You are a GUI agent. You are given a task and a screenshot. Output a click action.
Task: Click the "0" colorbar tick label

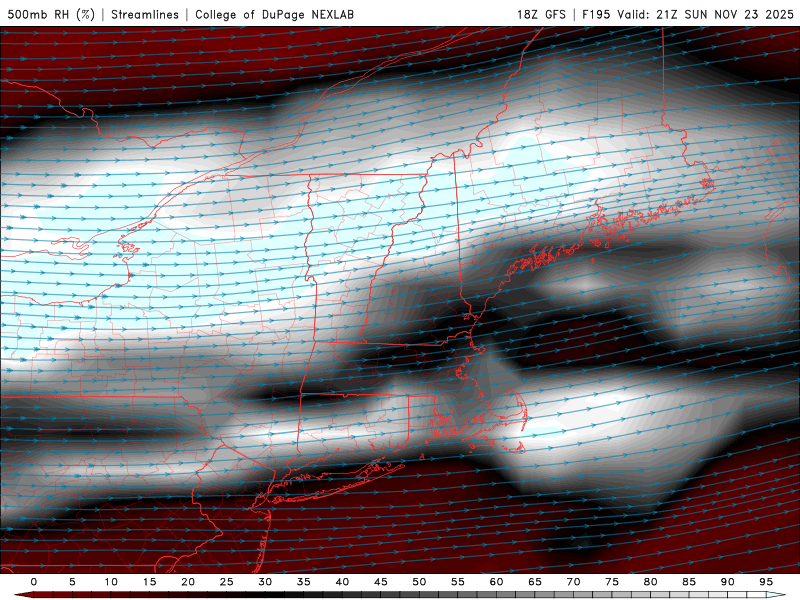(x=34, y=582)
